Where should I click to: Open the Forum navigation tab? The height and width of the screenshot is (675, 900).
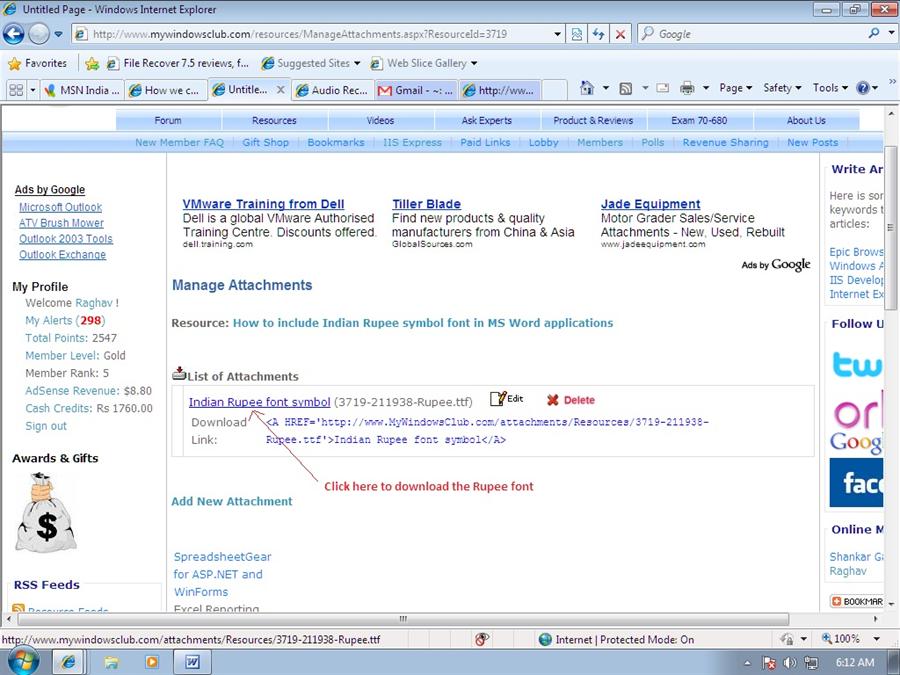pyautogui.click(x=168, y=121)
